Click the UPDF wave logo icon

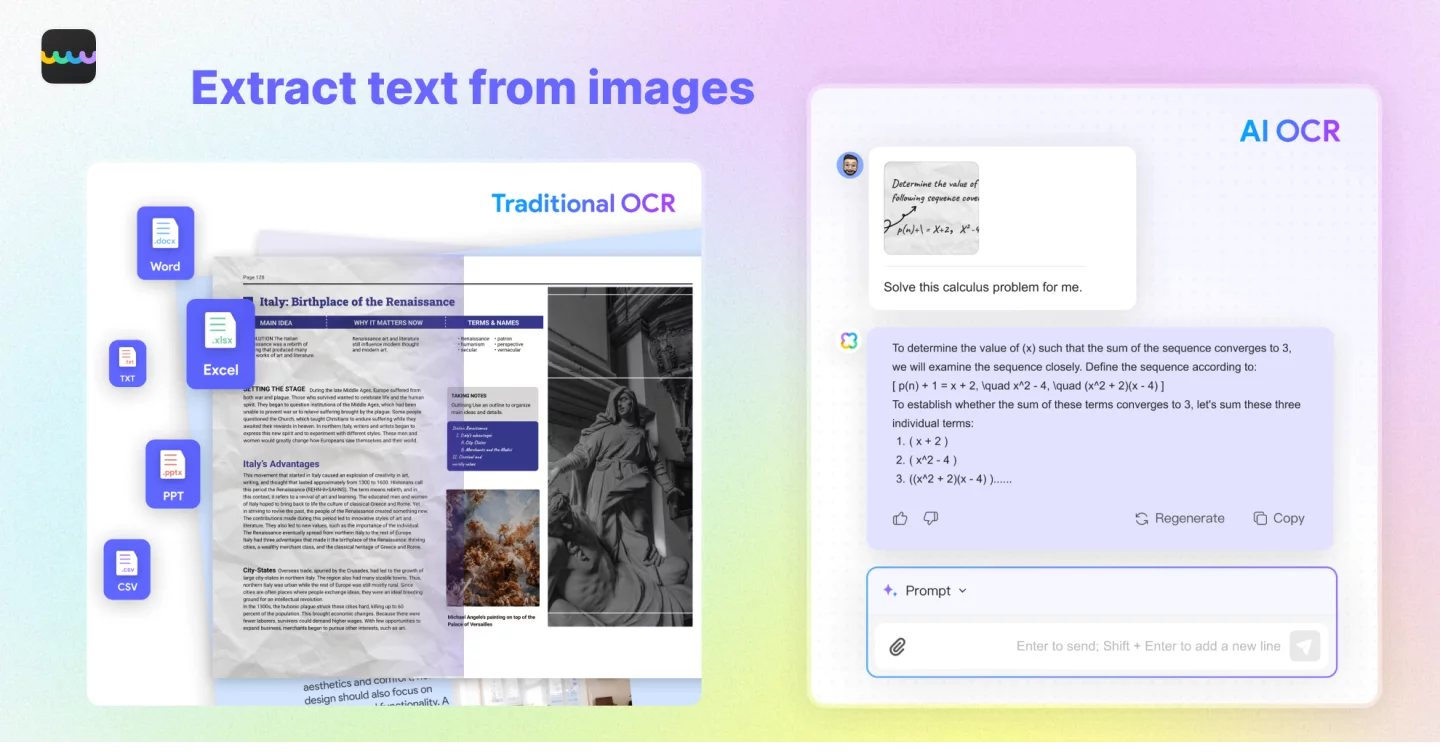pos(68,56)
